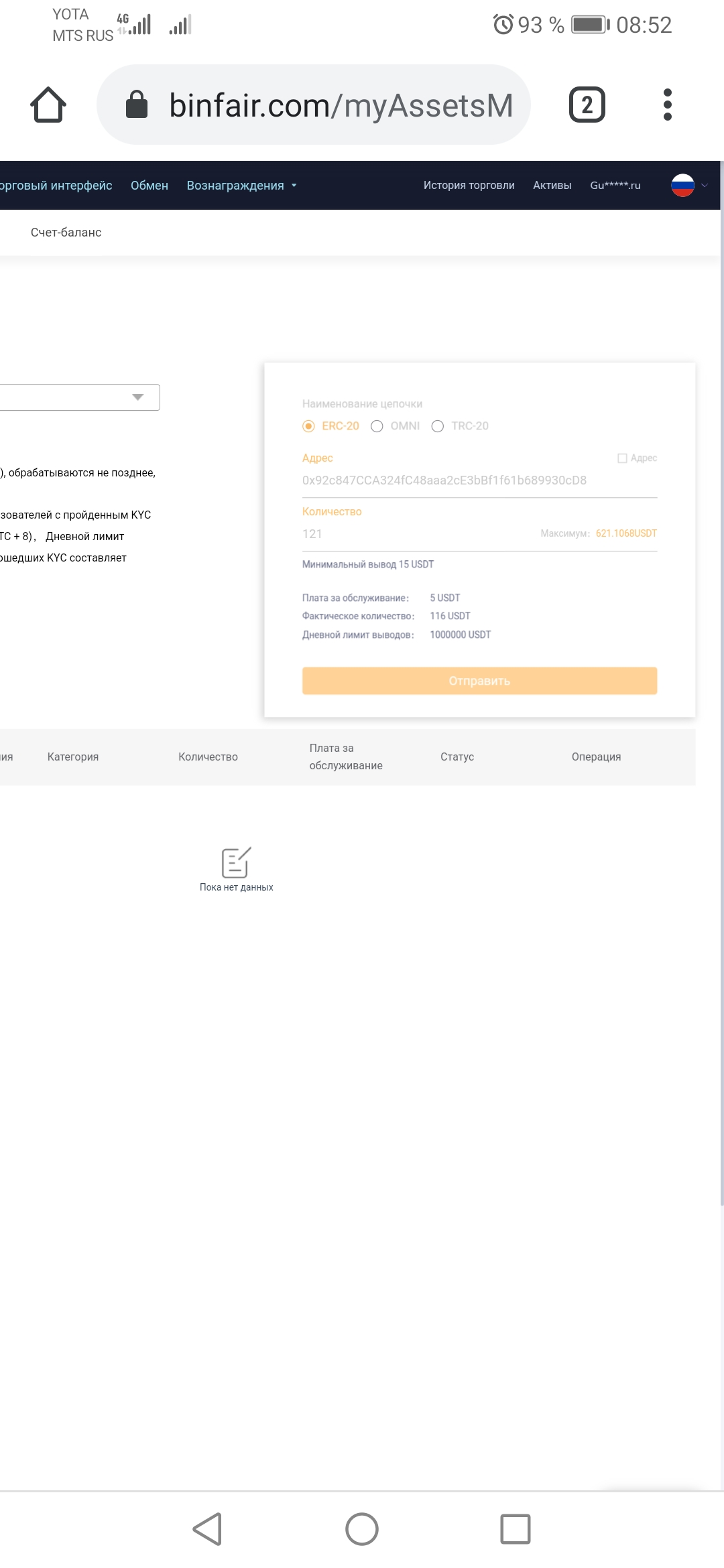Screen dimensions: 724x1568
Task: Click the Категория column header
Action: pyautogui.click(x=73, y=757)
